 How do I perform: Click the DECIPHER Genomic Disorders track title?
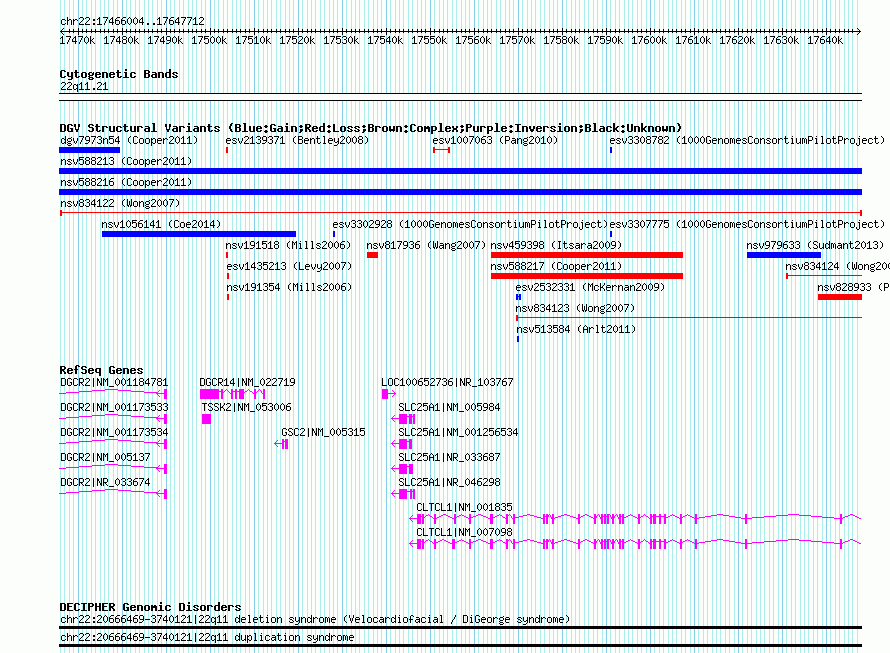[150, 607]
